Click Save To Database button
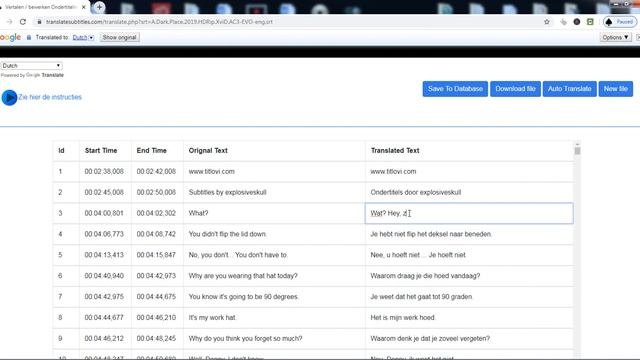 tap(455, 89)
